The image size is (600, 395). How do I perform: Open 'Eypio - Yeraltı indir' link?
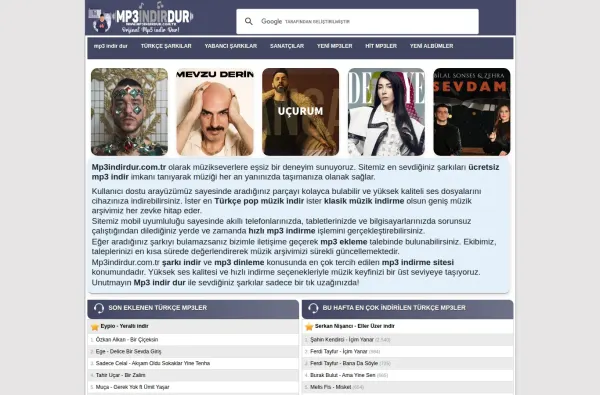(124, 326)
